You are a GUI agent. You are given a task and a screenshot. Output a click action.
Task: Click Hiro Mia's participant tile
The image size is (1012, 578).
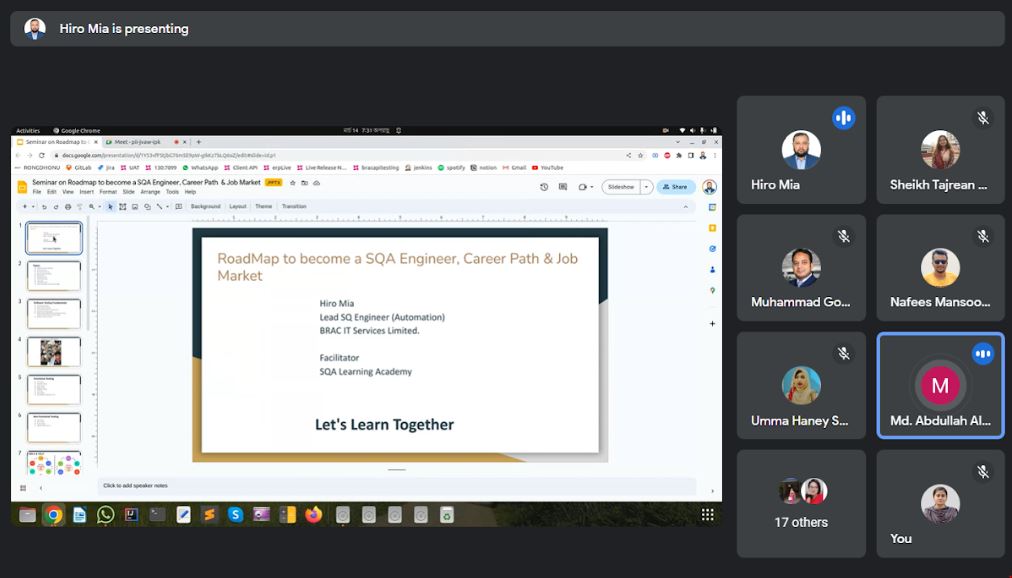(x=801, y=150)
